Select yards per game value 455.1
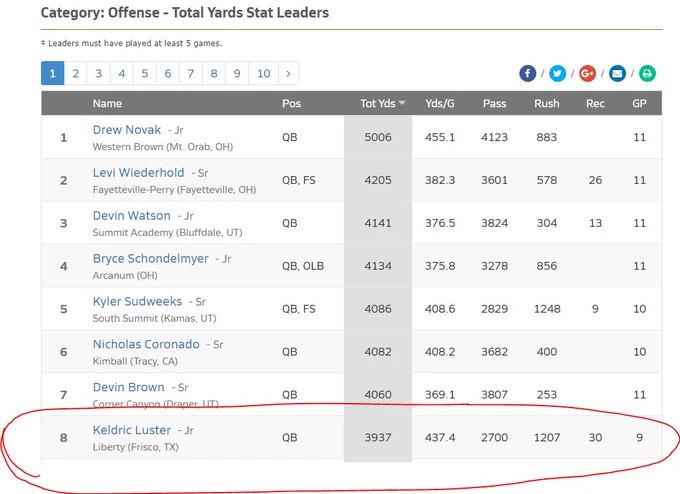 [440, 137]
